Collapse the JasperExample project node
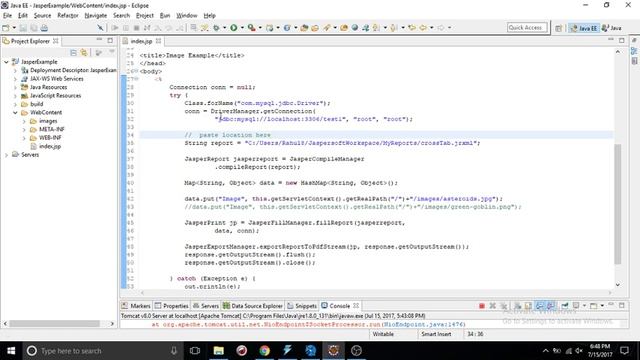The width and height of the screenshot is (640, 360). (x=6, y=62)
